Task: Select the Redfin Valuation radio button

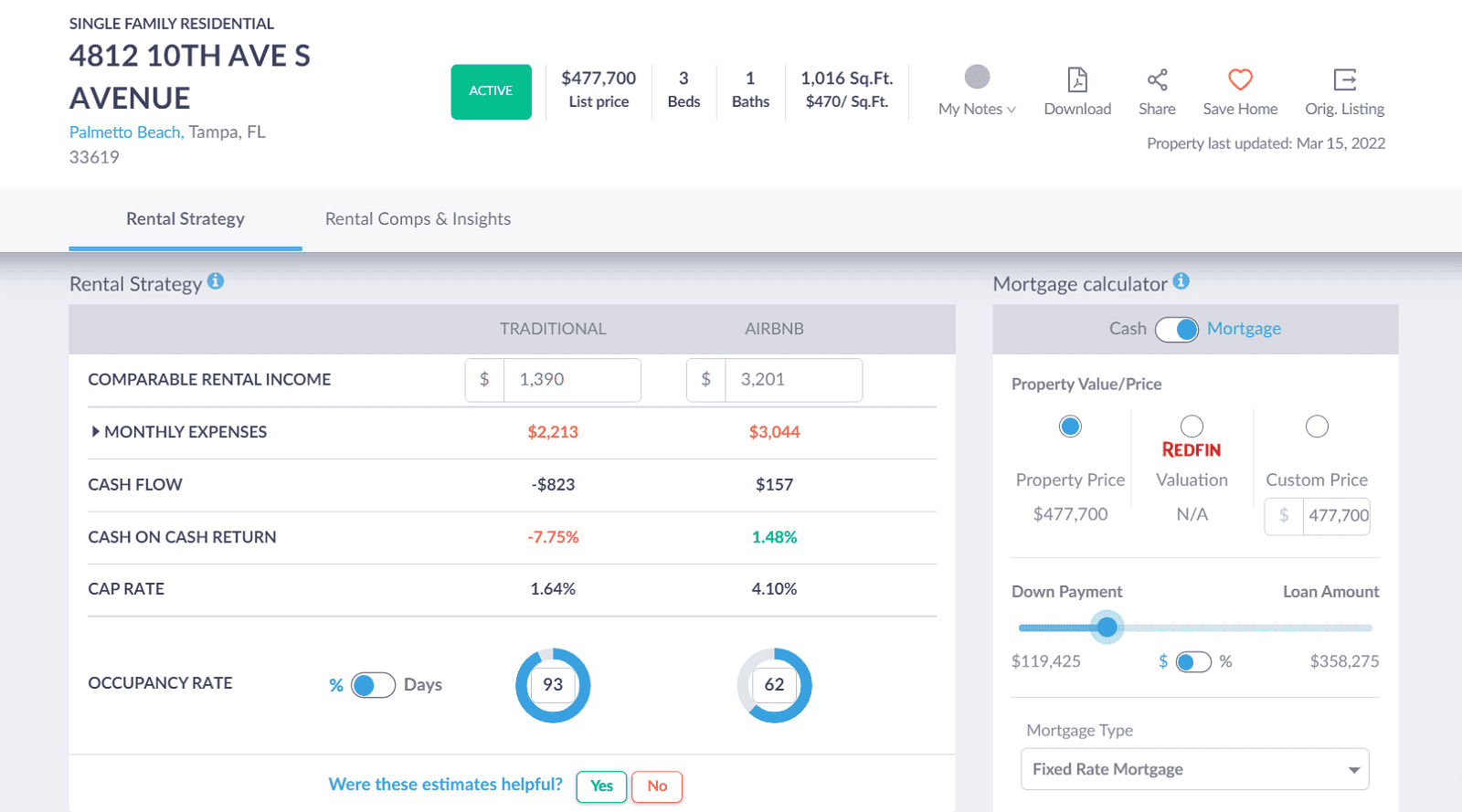Action: point(1192,427)
